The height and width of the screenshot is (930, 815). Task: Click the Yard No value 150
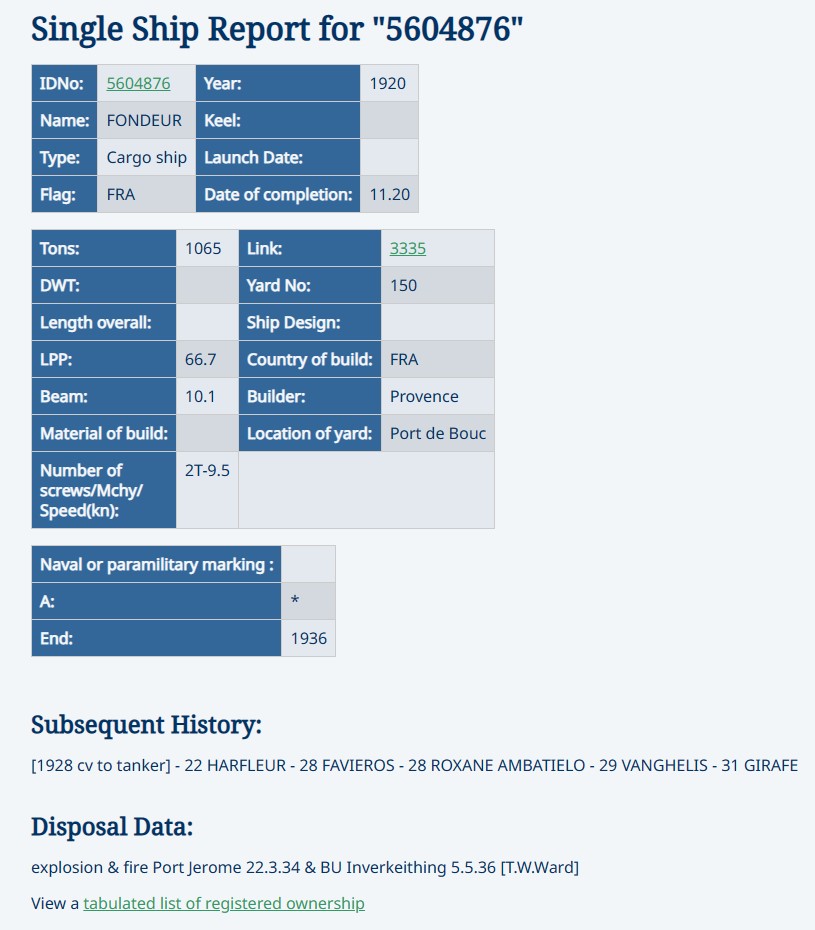click(x=403, y=286)
